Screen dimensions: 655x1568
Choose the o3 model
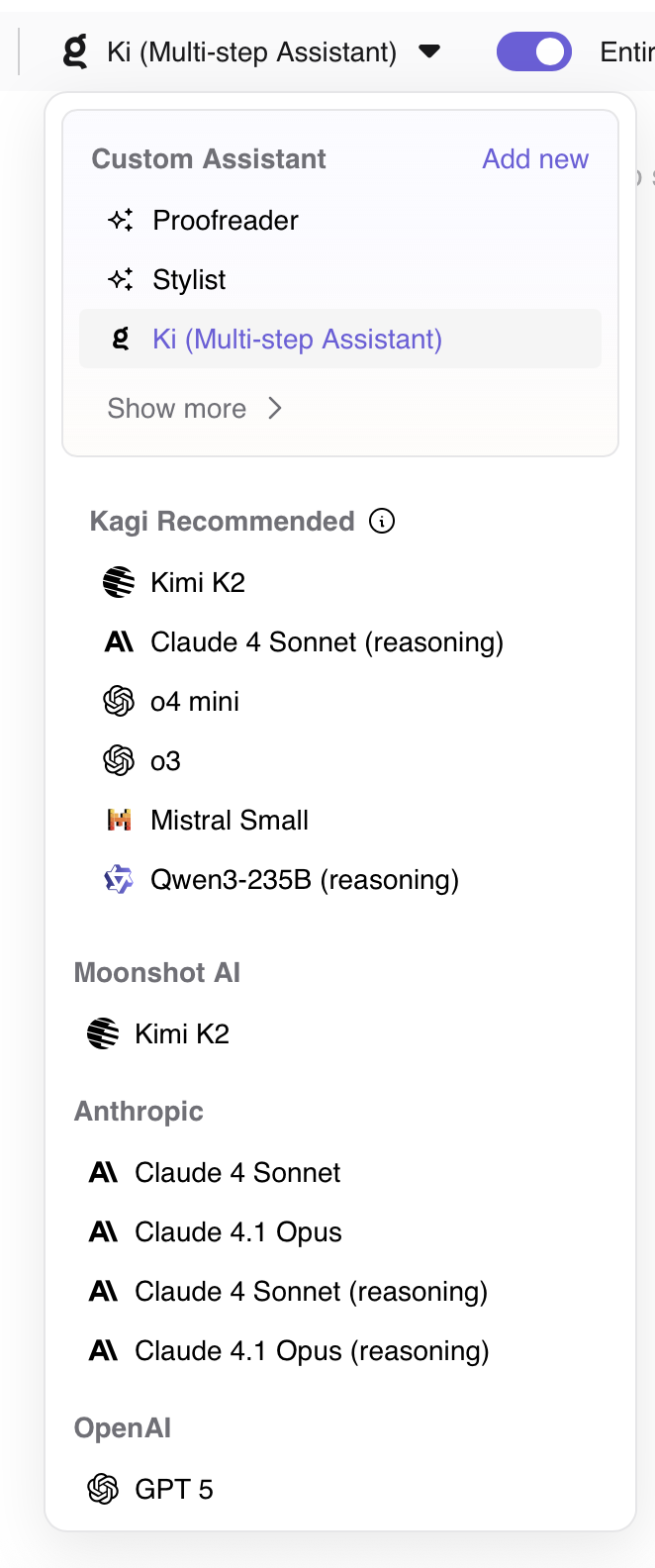165,760
